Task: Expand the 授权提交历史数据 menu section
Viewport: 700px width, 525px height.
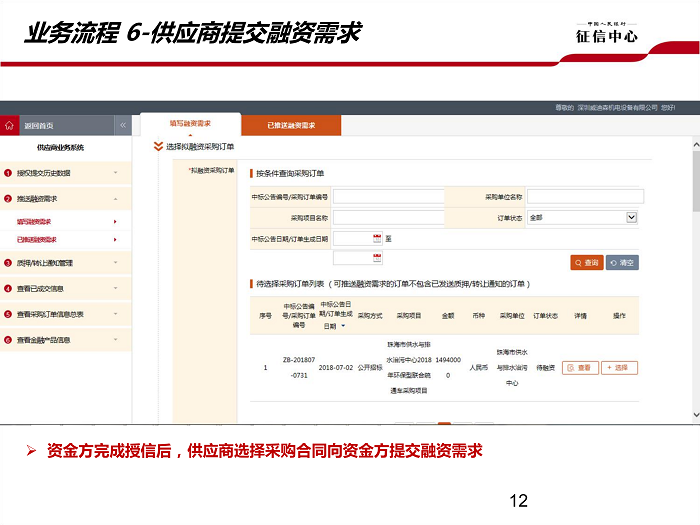Action: pyautogui.click(x=115, y=173)
